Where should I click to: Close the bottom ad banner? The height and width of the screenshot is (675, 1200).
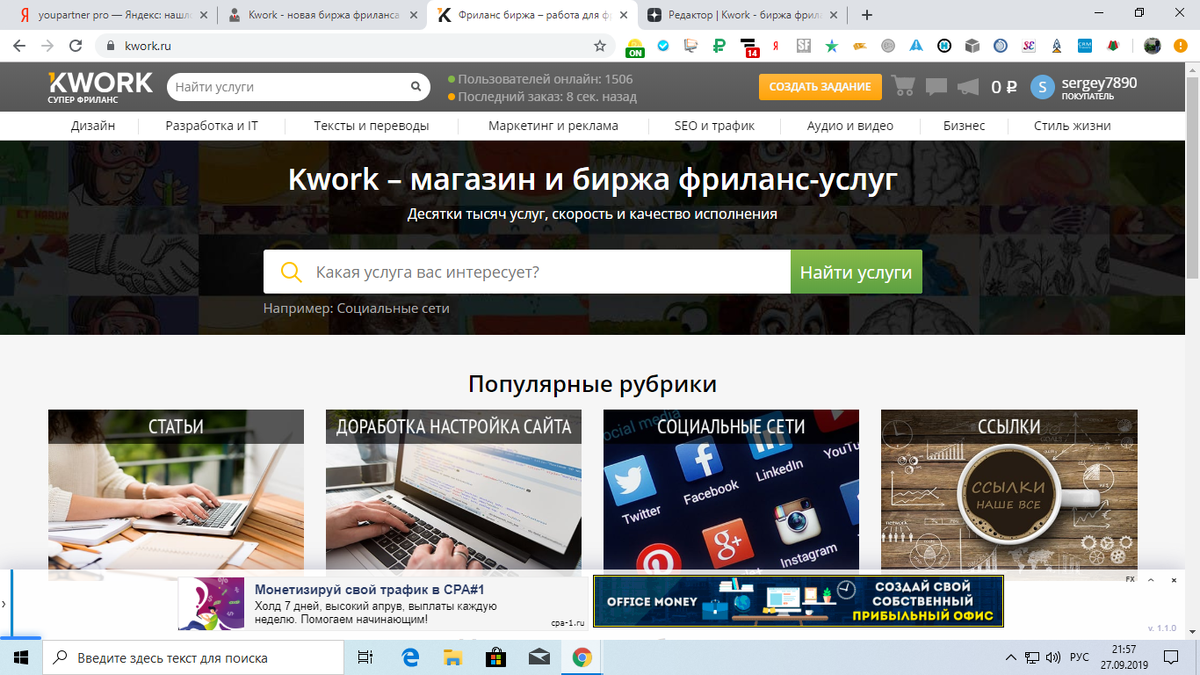click(x=1172, y=580)
